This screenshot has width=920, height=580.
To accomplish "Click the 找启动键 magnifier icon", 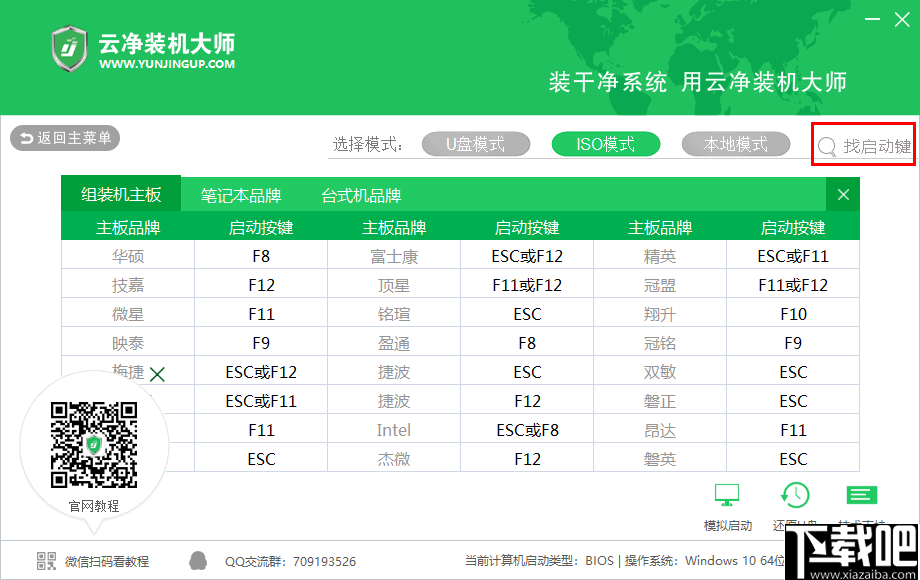I will click(827, 145).
